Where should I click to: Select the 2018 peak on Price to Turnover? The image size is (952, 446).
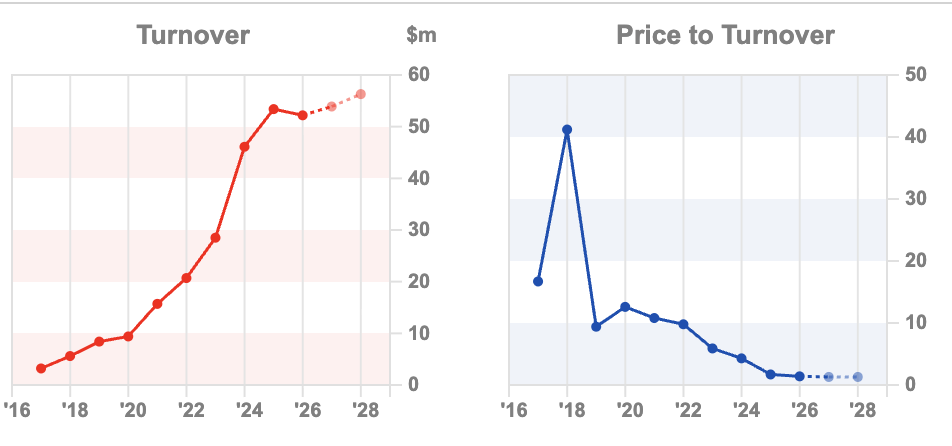pos(567,130)
